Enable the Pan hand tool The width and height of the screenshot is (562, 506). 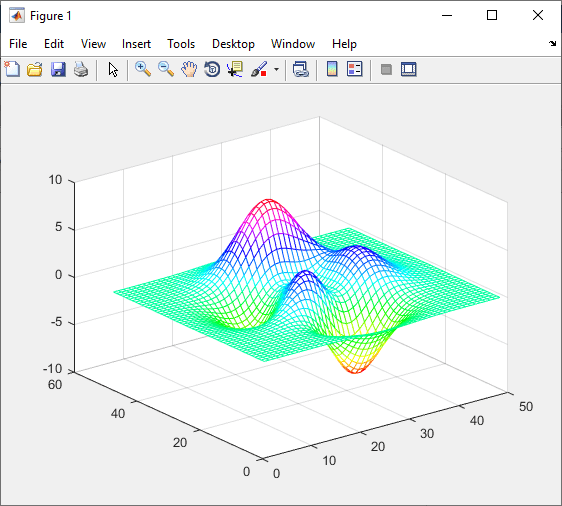[189, 69]
